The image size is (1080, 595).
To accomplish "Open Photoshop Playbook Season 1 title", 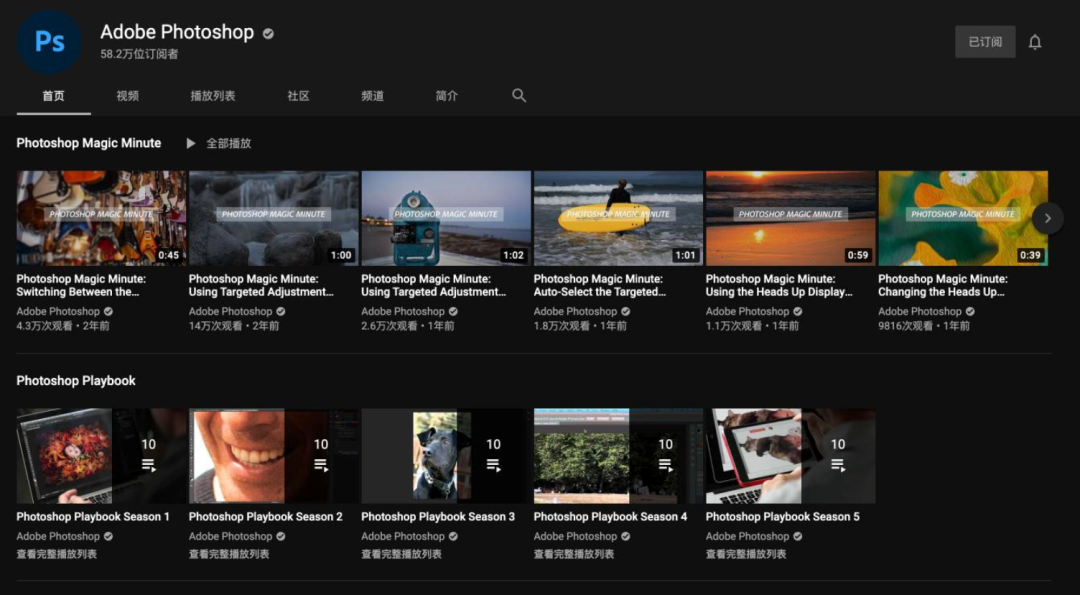I will pyautogui.click(x=93, y=516).
